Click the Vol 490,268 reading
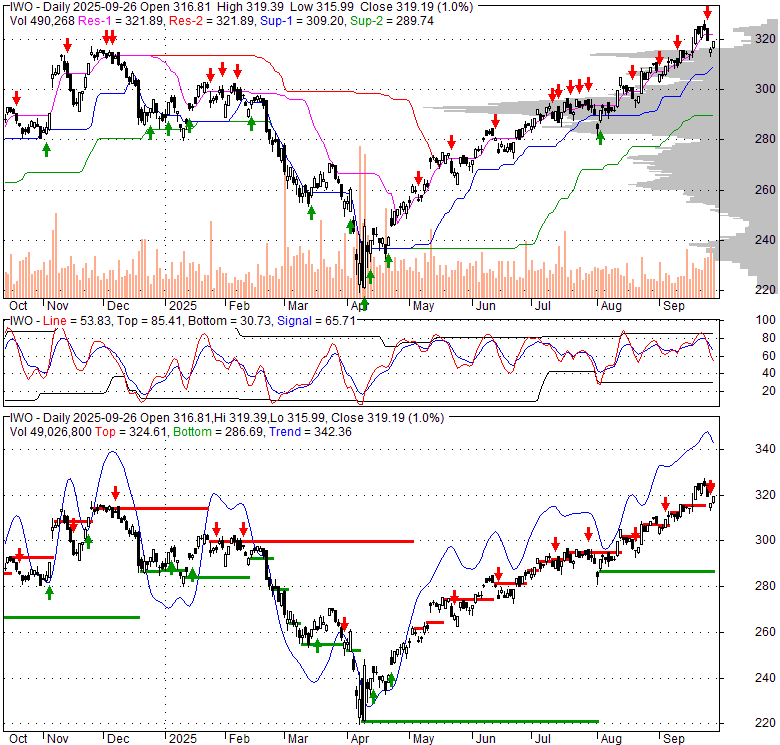The width and height of the screenshot is (780, 745). coord(42,21)
